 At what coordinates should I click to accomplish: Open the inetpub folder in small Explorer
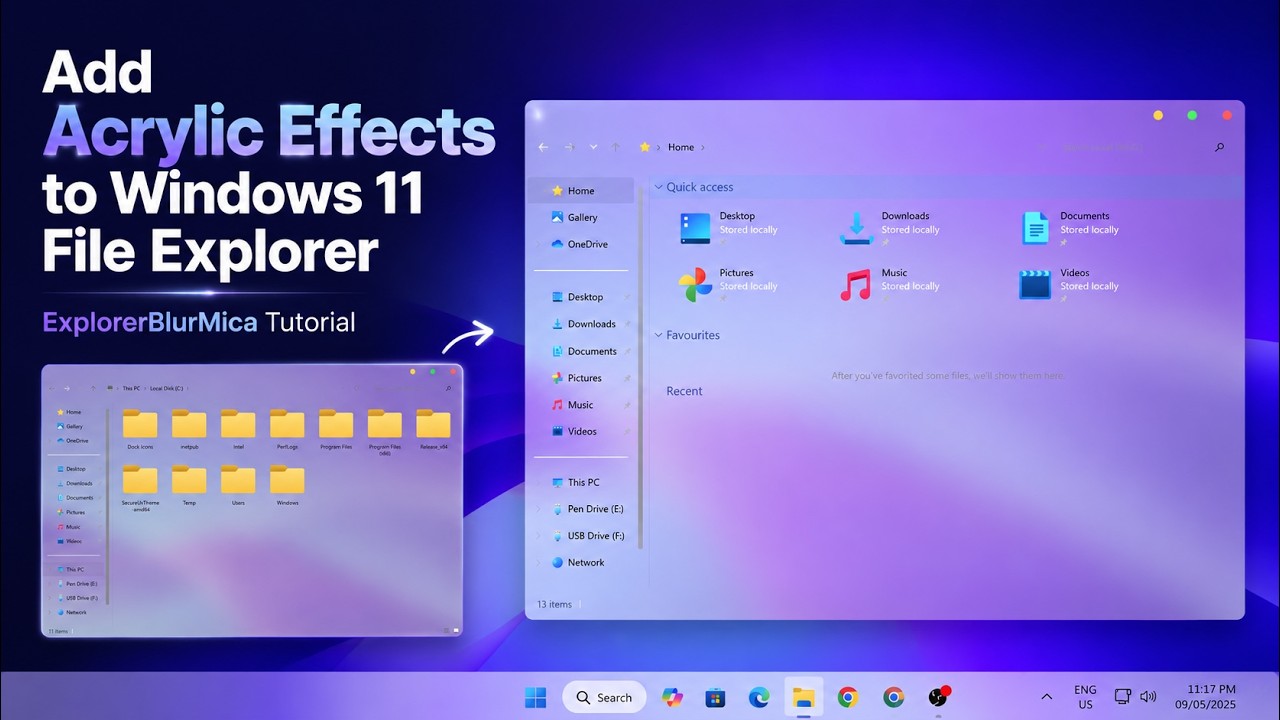(189, 429)
